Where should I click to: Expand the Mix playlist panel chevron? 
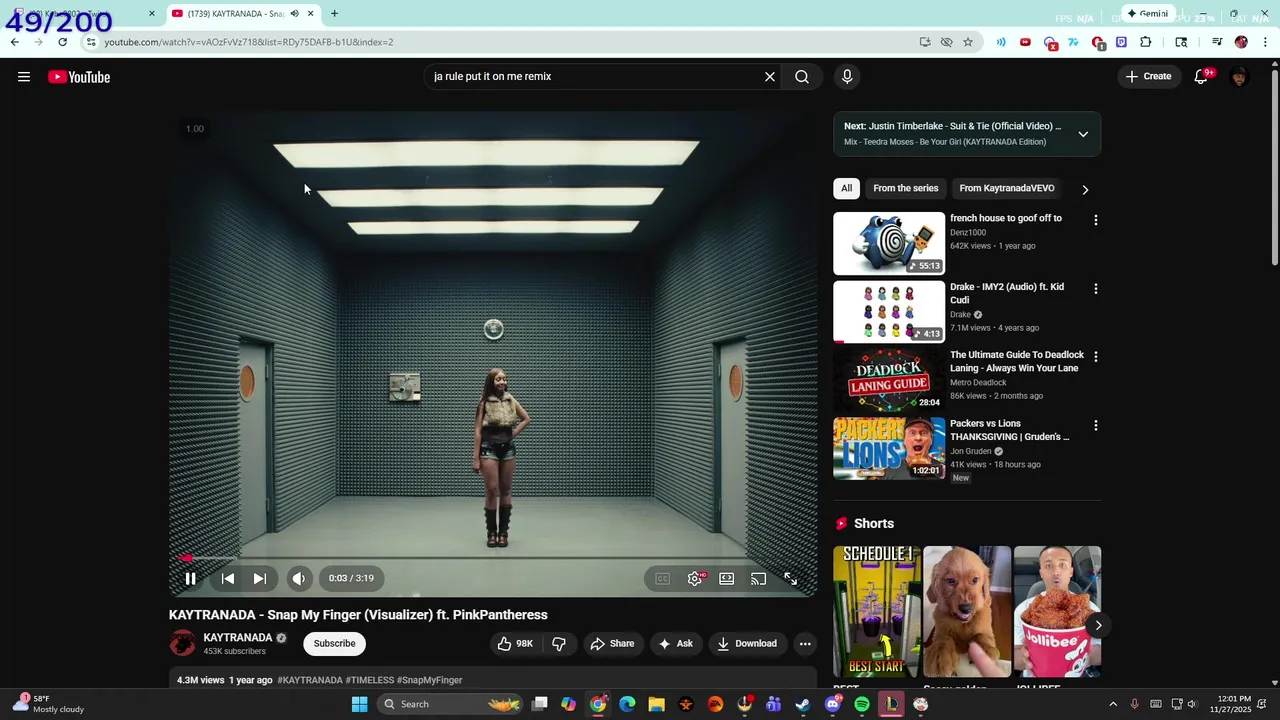[1083, 134]
